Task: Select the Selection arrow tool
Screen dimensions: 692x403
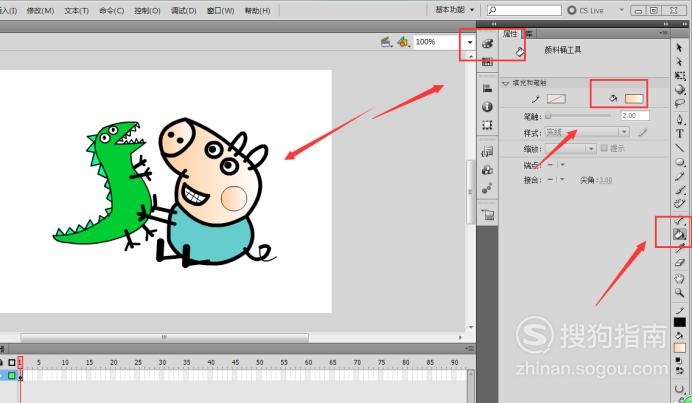Action: tap(679, 48)
